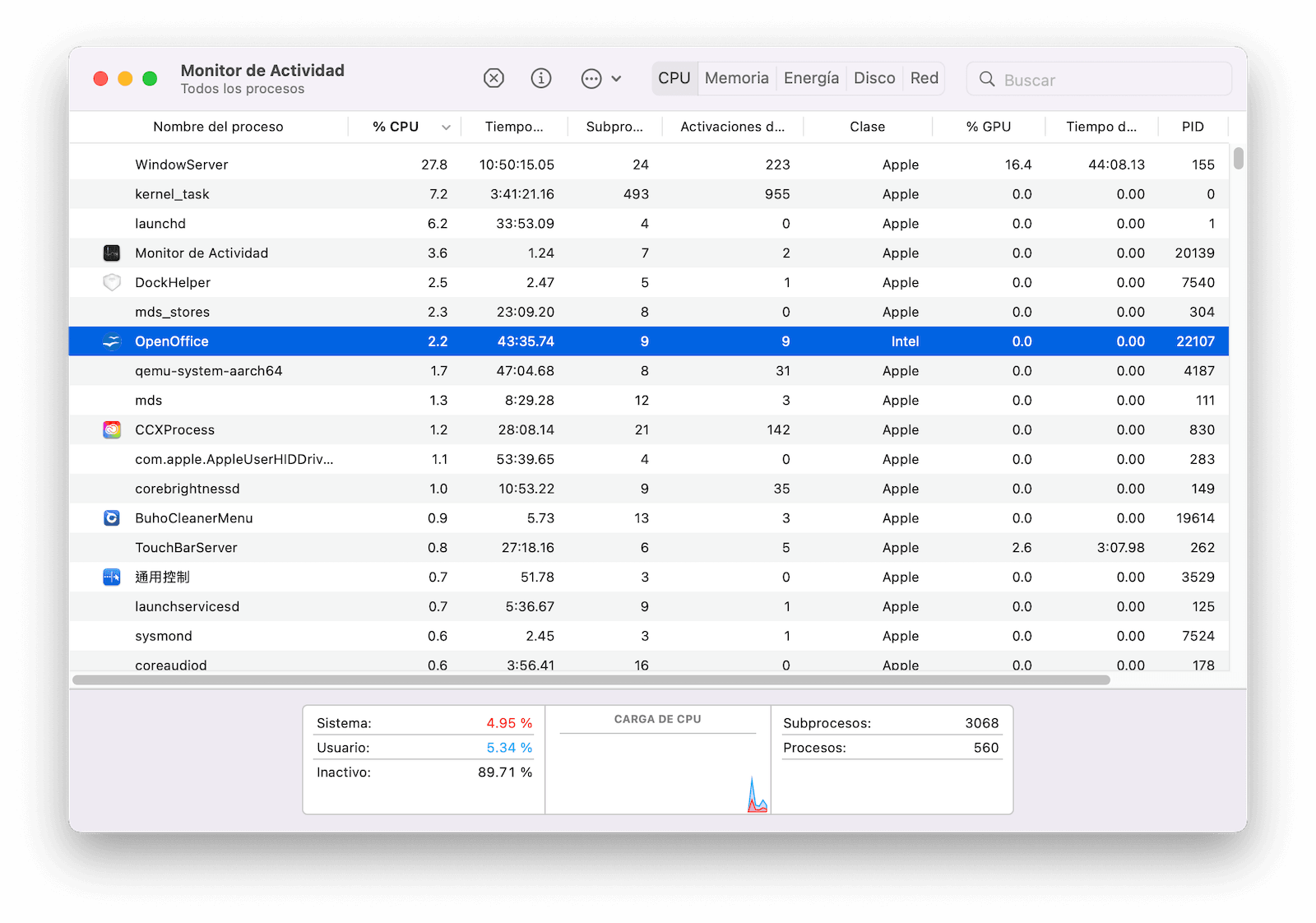
Task: Select the kernel_task process
Action: coord(649,194)
